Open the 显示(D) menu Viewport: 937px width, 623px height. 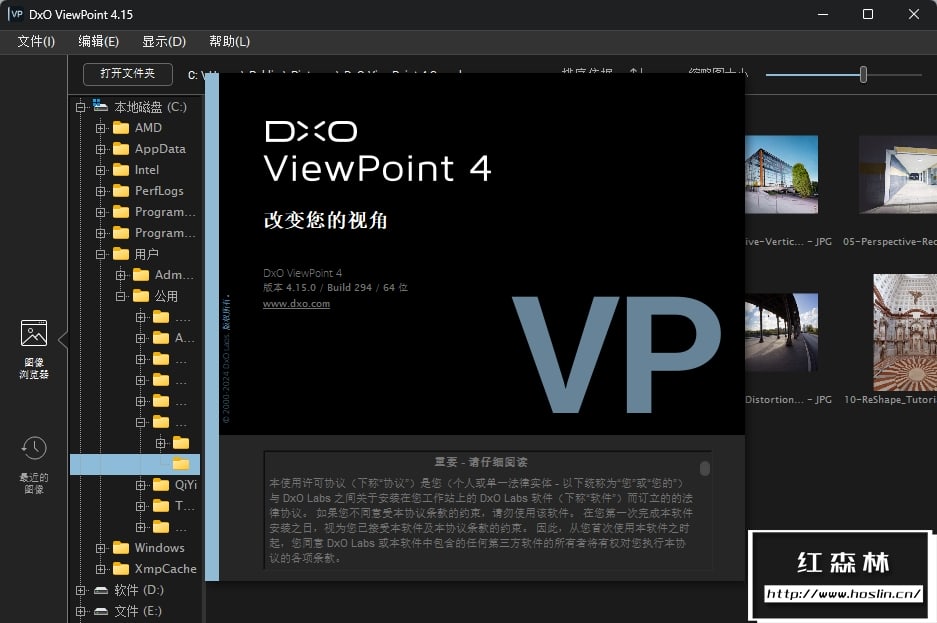coord(164,41)
